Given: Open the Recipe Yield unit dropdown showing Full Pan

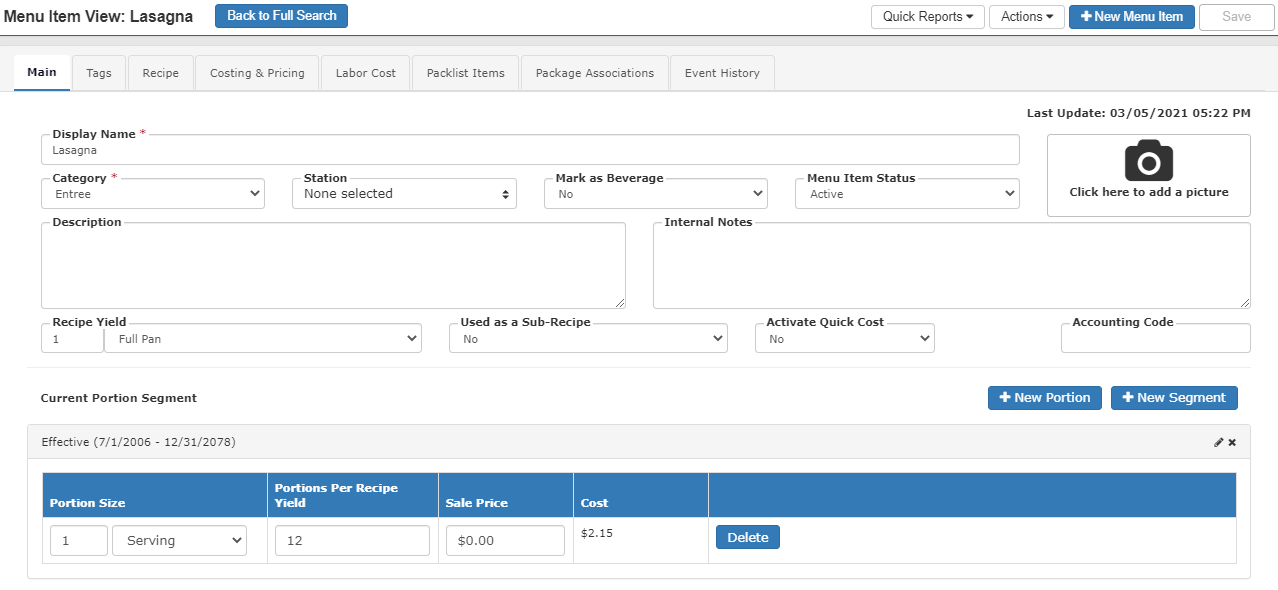Looking at the screenshot, I should [263, 339].
